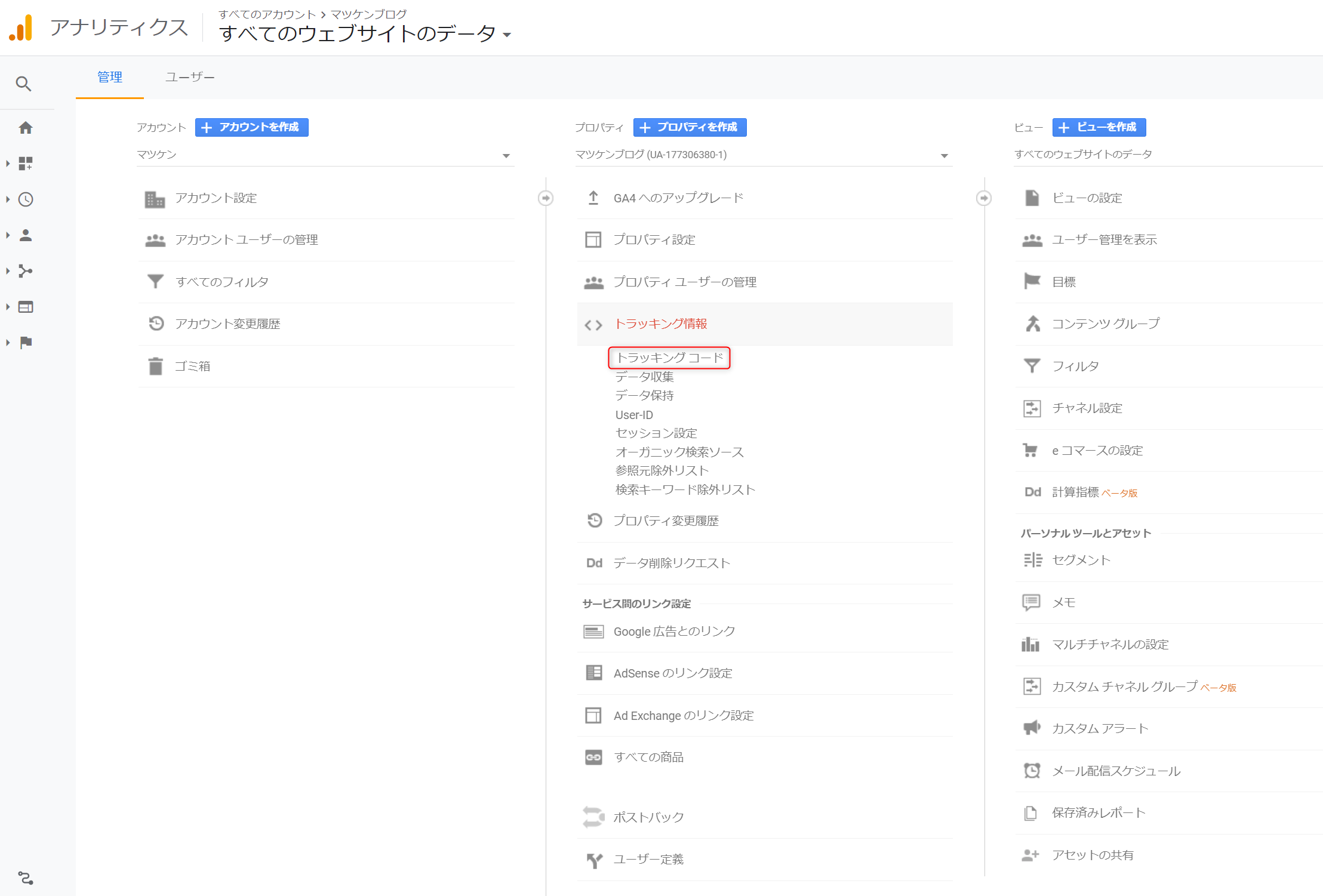Open the マツケン account dropdown
Screen dimensions: 1323x896
point(325,155)
